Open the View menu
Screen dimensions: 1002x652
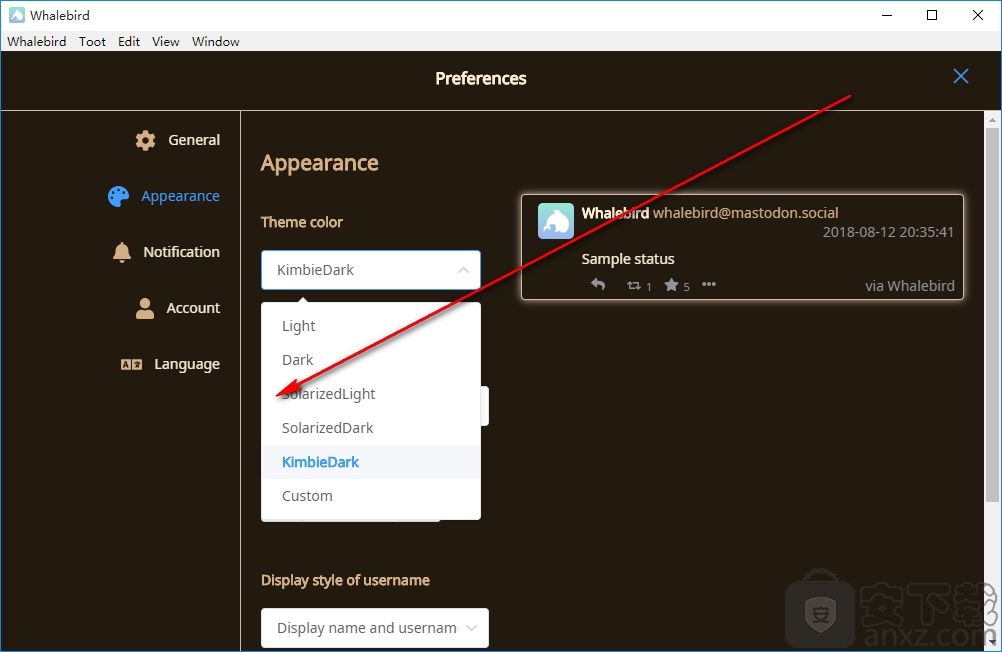coord(166,42)
